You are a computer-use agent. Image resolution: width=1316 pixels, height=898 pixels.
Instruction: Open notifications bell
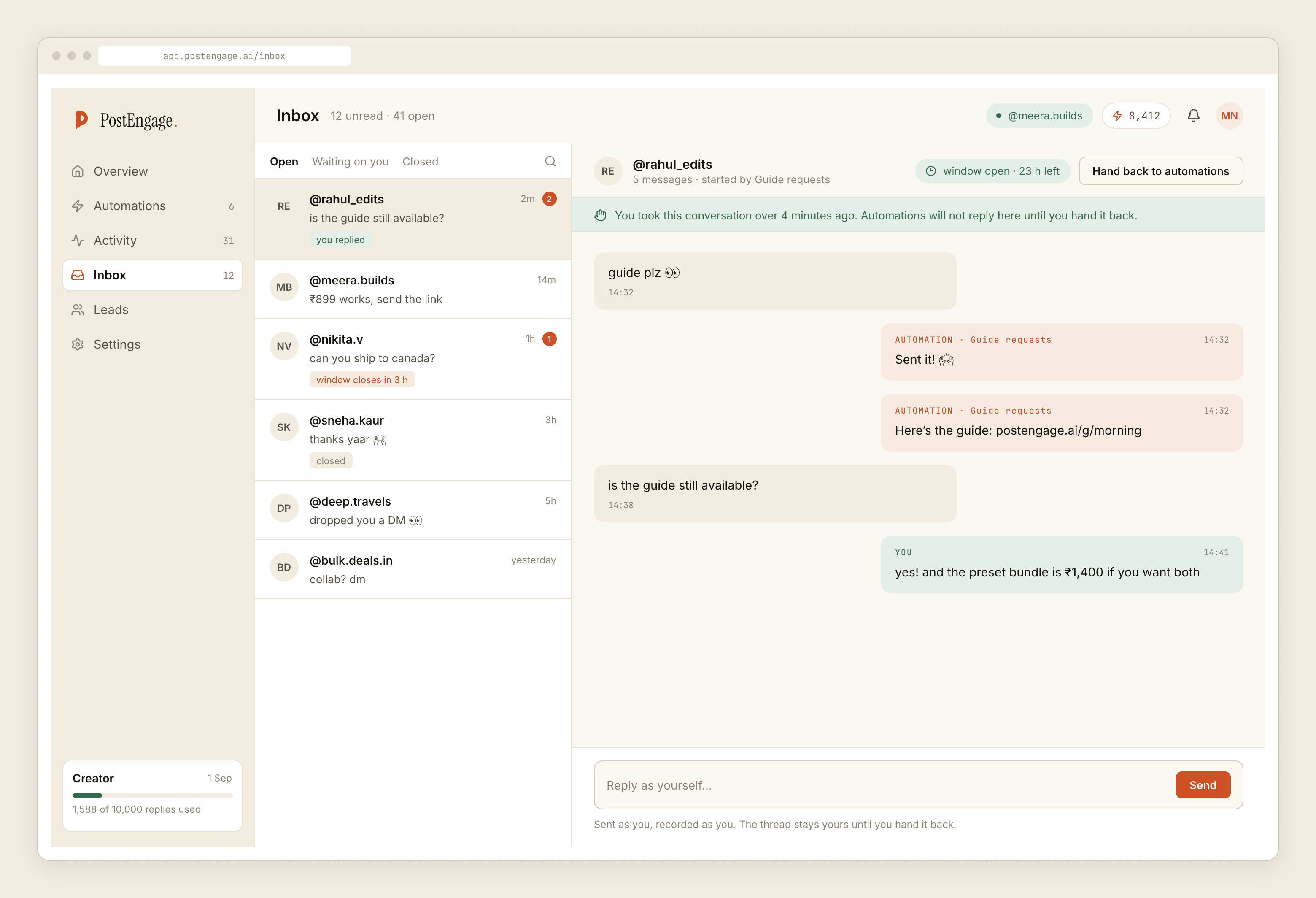point(1193,116)
